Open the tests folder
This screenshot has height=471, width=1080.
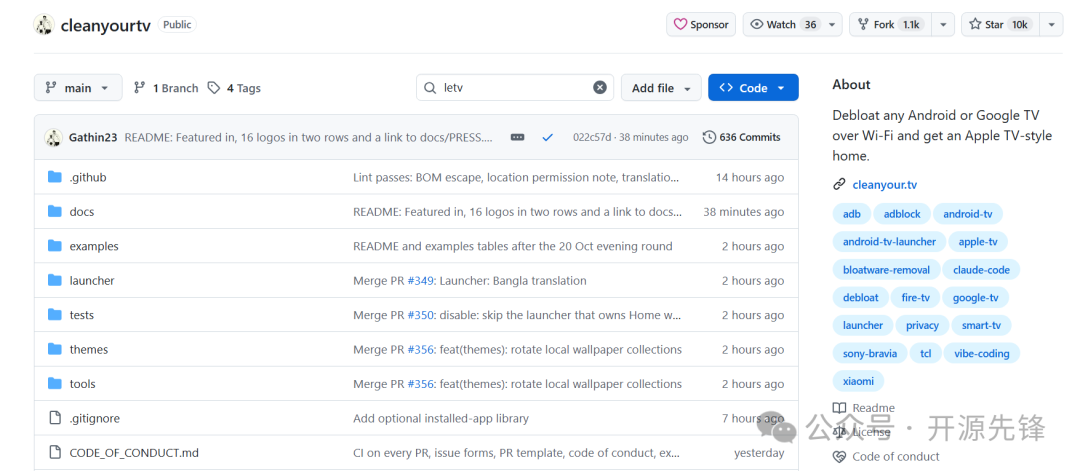pyautogui.click(x=81, y=315)
